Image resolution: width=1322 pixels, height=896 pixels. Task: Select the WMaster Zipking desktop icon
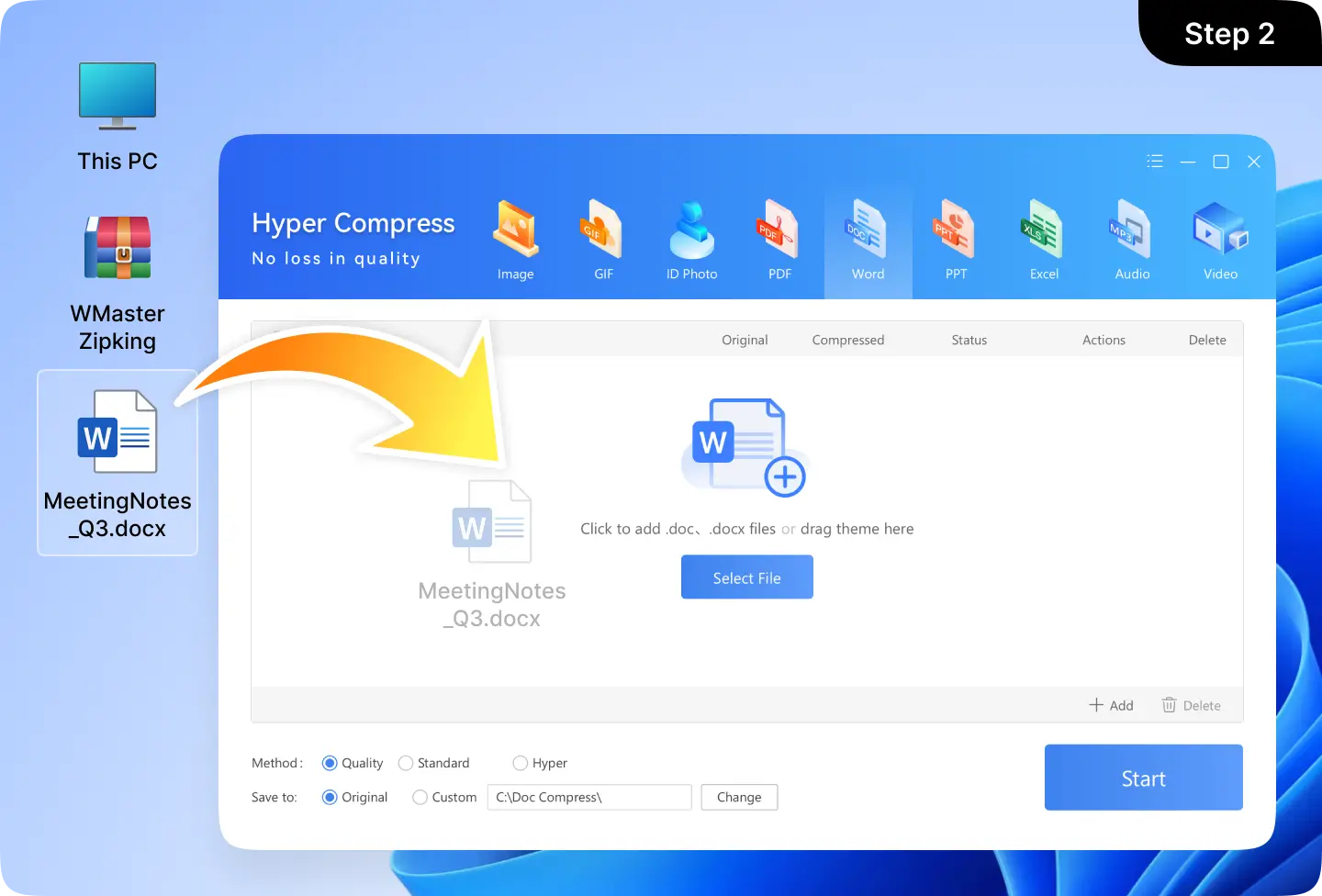tap(118, 284)
